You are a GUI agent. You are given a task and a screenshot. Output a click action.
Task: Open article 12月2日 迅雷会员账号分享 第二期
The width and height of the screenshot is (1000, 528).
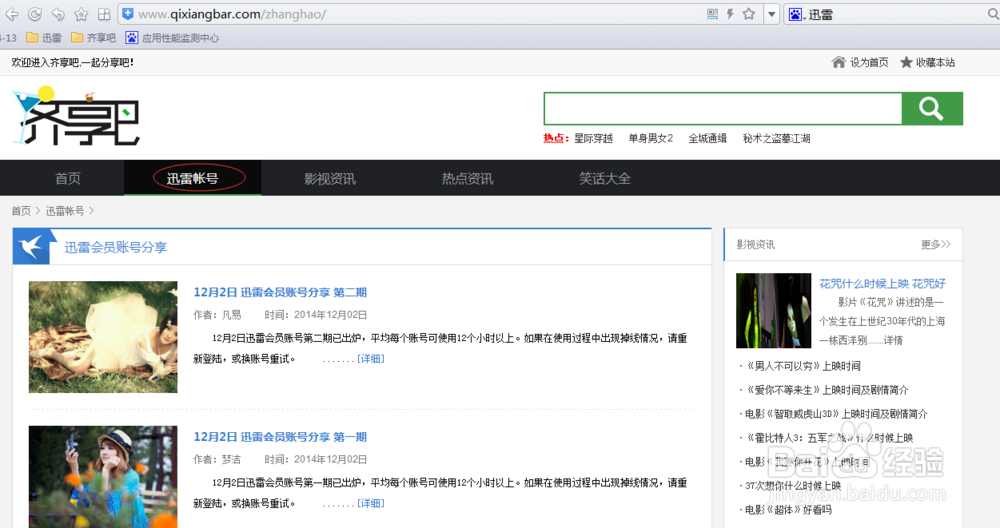coord(280,292)
